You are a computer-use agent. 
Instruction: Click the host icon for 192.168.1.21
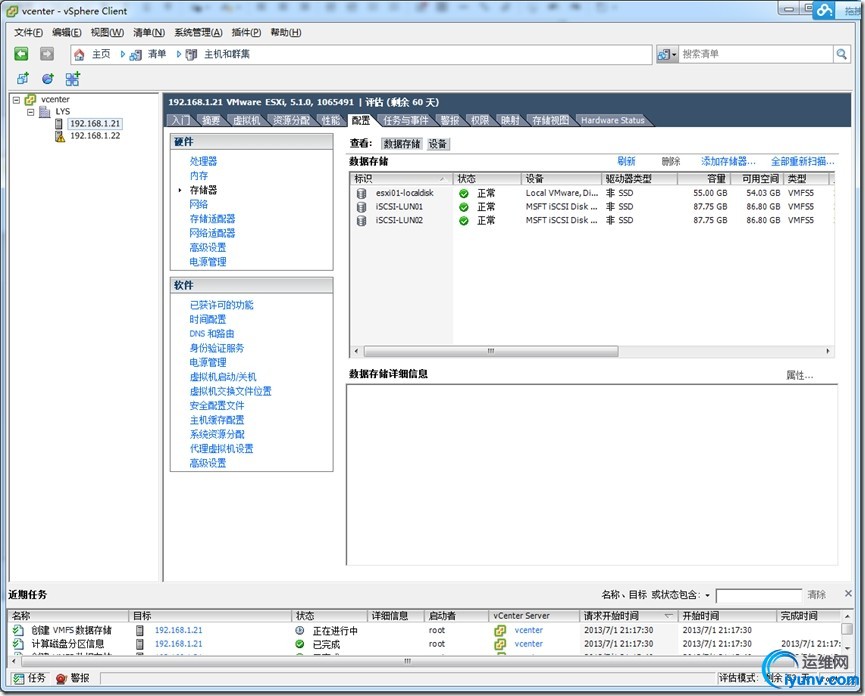[x=59, y=124]
